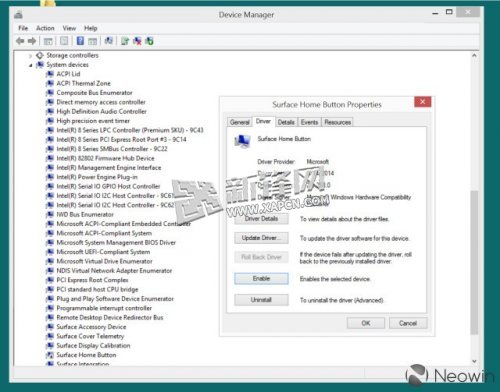This screenshot has height=392, width=500.
Task: Click the System devices category icon
Action: (40, 64)
